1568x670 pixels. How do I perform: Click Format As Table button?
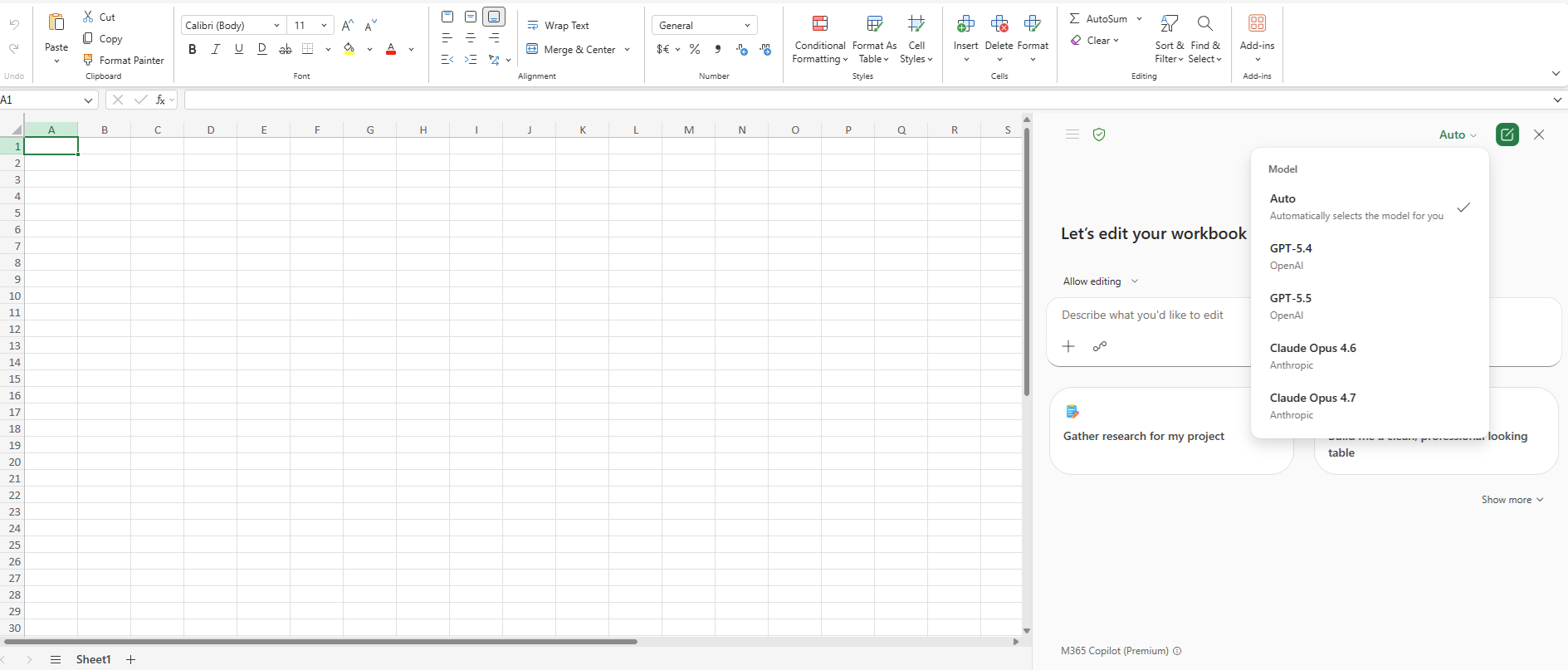pyautogui.click(x=874, y=38)
